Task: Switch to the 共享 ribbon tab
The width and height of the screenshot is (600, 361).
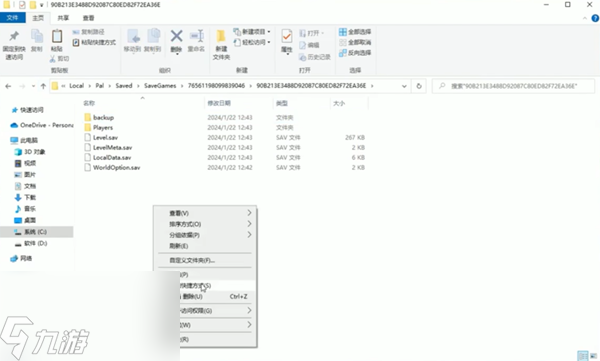Action: (x=63, y=18)
